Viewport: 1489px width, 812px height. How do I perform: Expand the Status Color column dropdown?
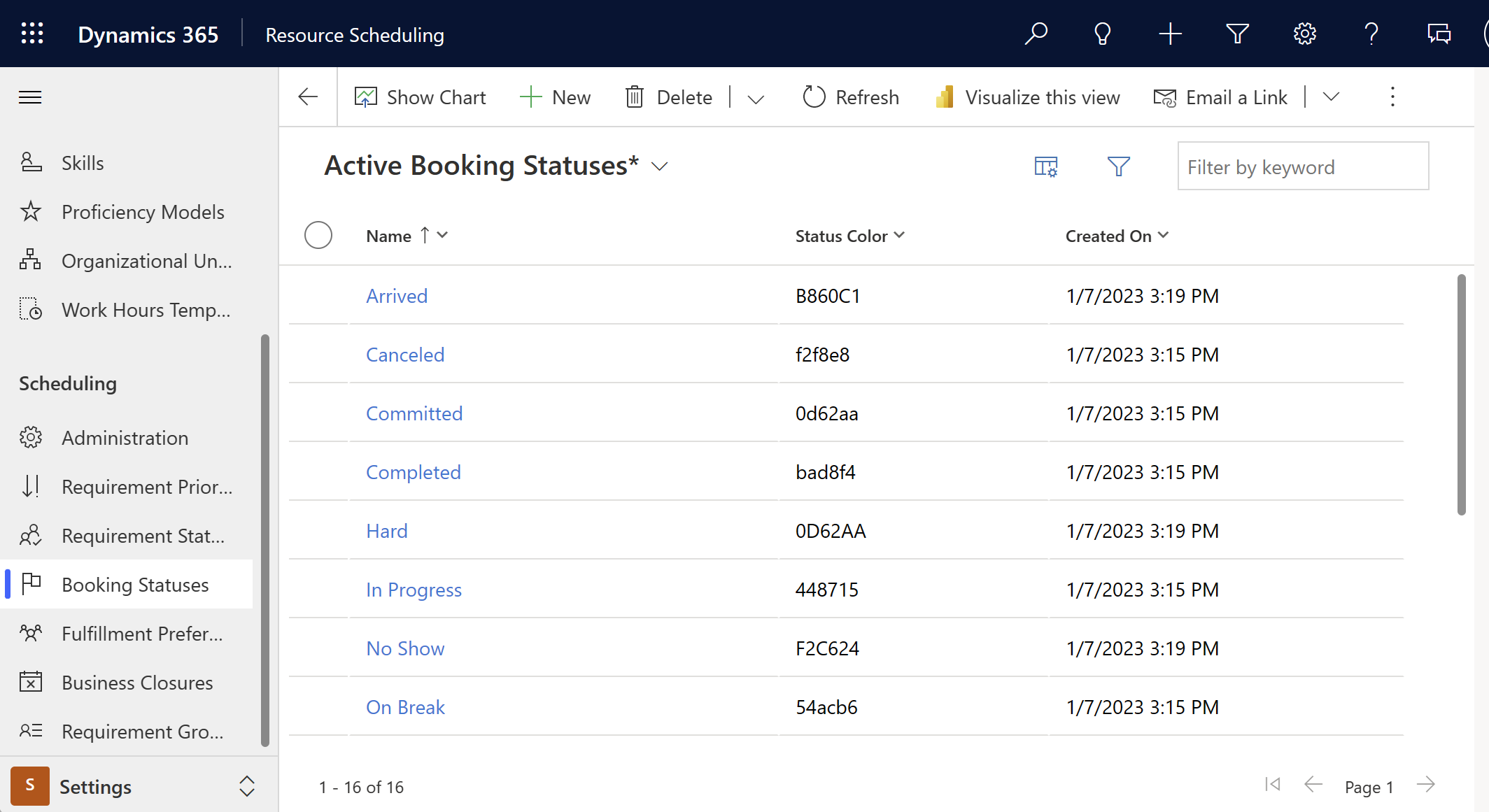point(900,235)
